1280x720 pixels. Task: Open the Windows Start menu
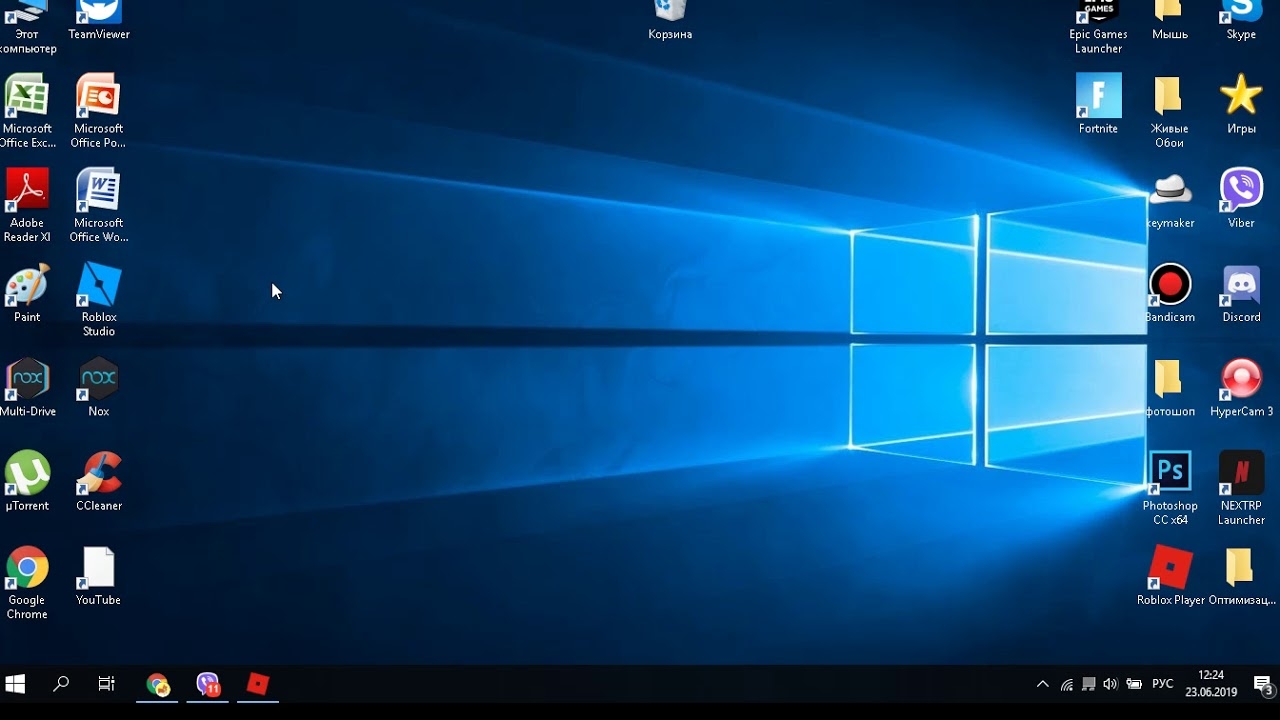[15, 684]
